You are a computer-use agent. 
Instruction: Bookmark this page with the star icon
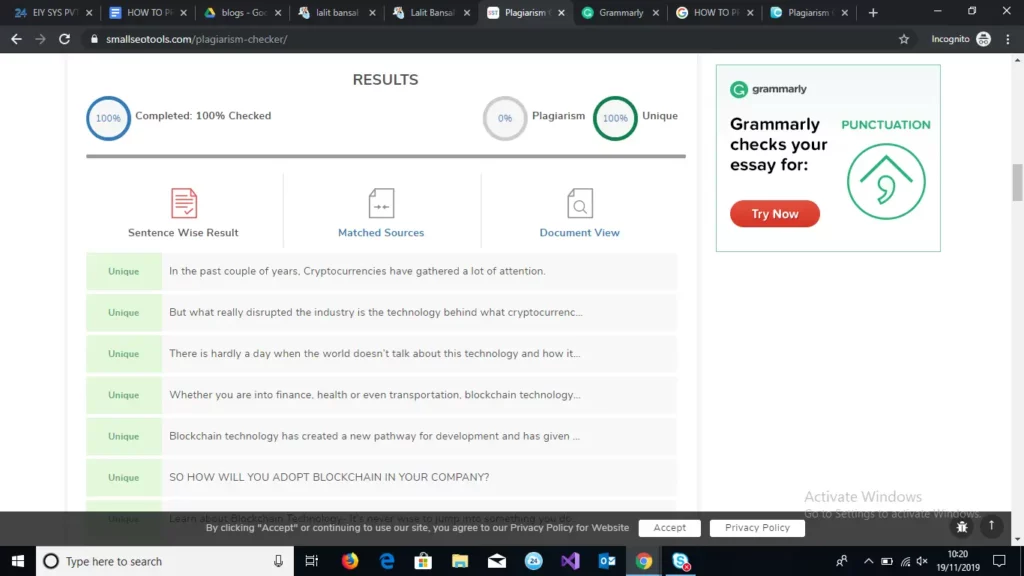(904, 39)
